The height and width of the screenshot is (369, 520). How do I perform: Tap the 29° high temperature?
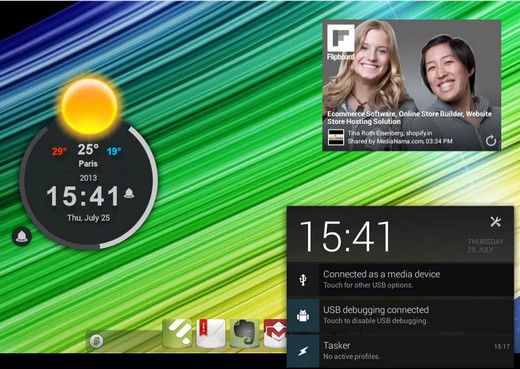[59, 151]
